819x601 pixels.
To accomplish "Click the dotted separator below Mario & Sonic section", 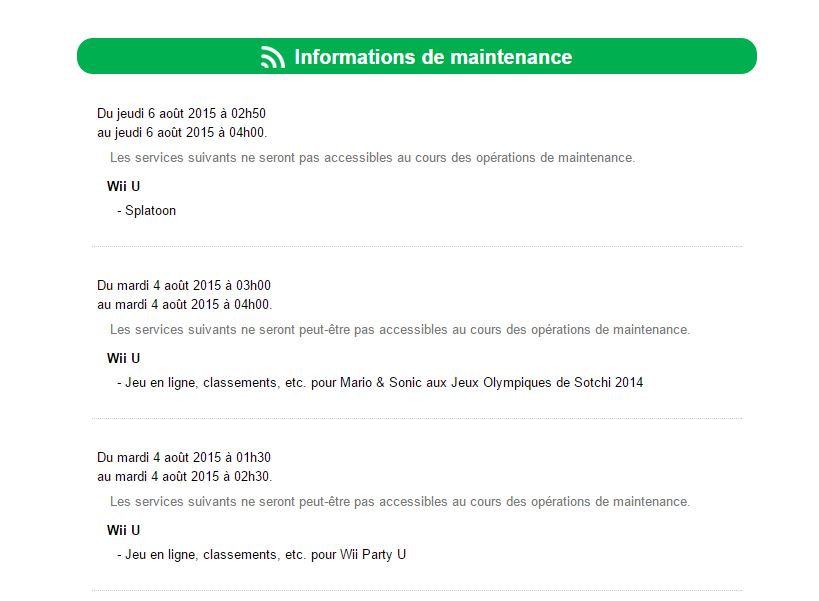I will pyautogui.click(x=417, y=418).
